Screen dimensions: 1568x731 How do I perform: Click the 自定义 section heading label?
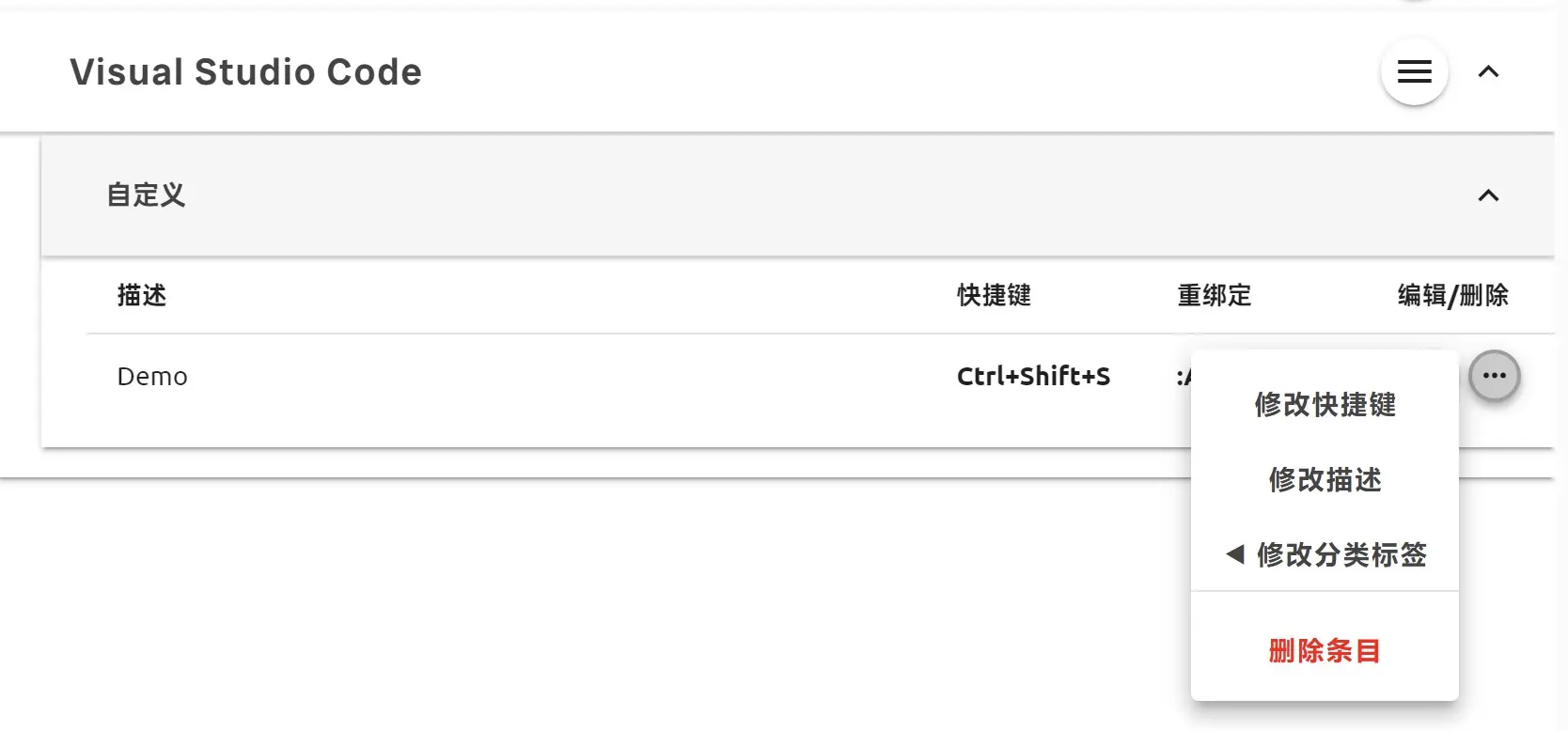[x=146, y=194]
